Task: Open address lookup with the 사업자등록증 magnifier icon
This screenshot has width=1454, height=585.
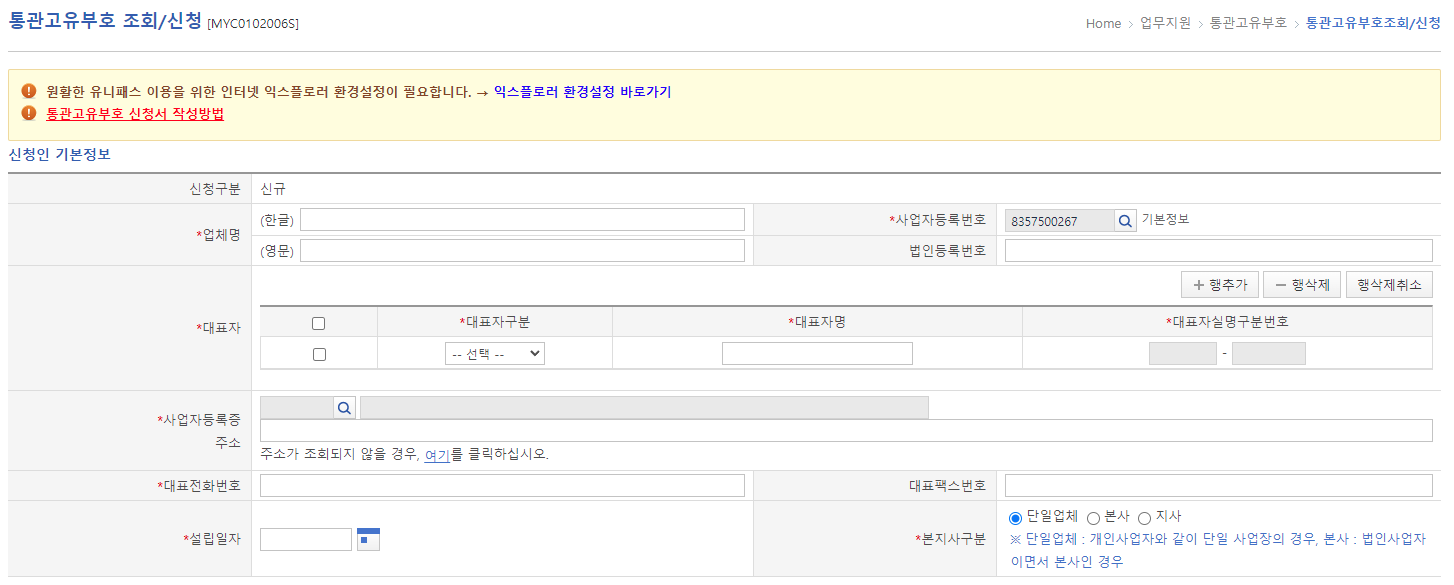Action: coord(344,407)
